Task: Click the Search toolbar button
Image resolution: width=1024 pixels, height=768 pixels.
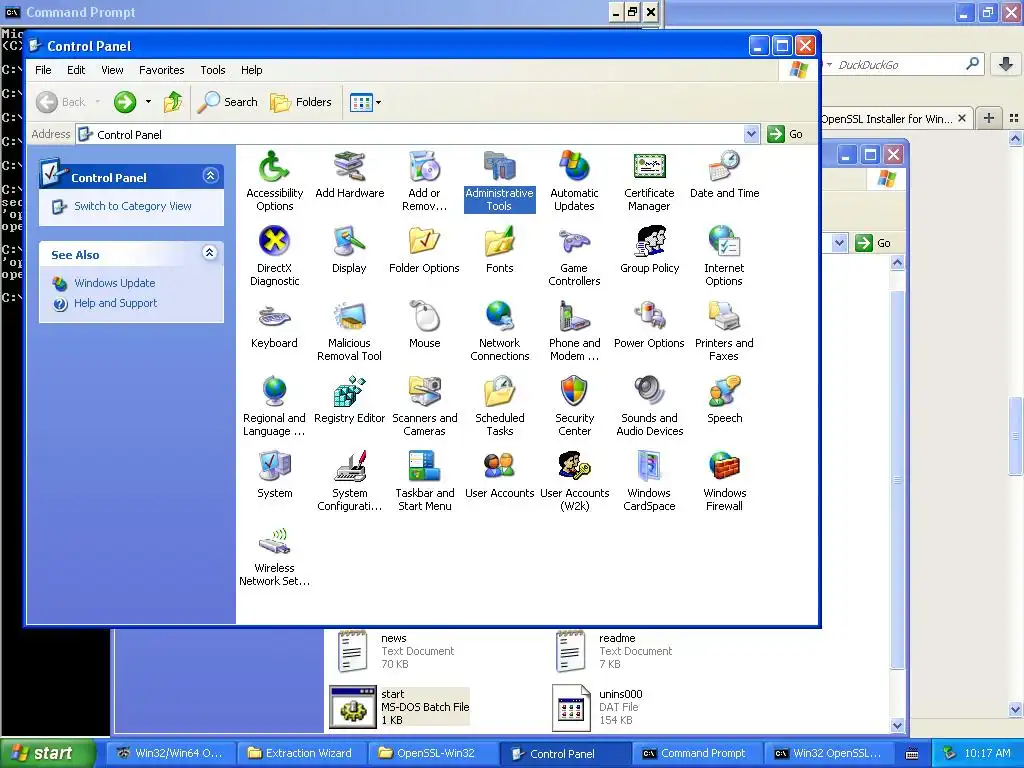Action: 228,102
